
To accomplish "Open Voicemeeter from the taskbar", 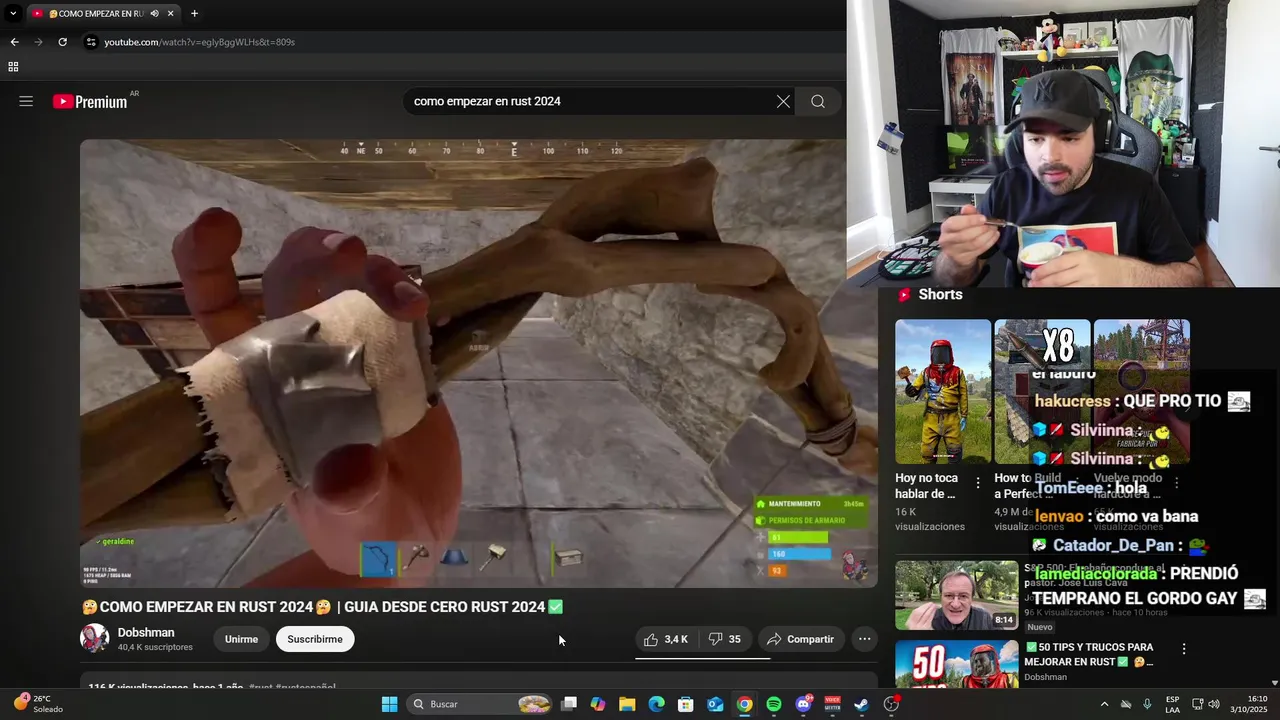I will tap(832, 704).
